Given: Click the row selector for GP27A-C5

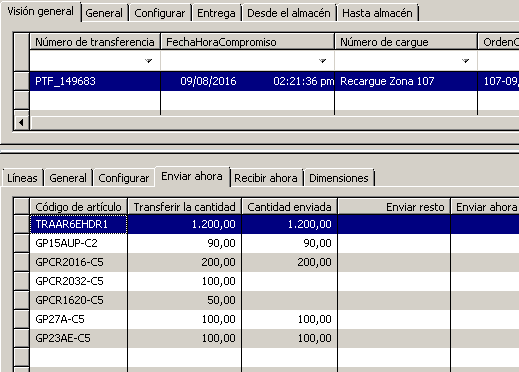Looking at the screenshot, I should pyautogui.click(x=21, y=319).
